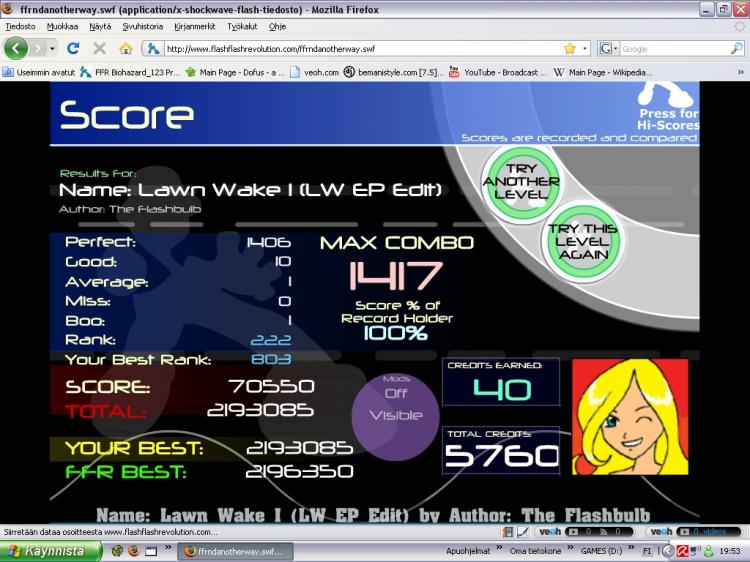The width and height of the screenshot is (750, 562).
Task: Click the Käynnistä start button
Action: coord(51,551)
